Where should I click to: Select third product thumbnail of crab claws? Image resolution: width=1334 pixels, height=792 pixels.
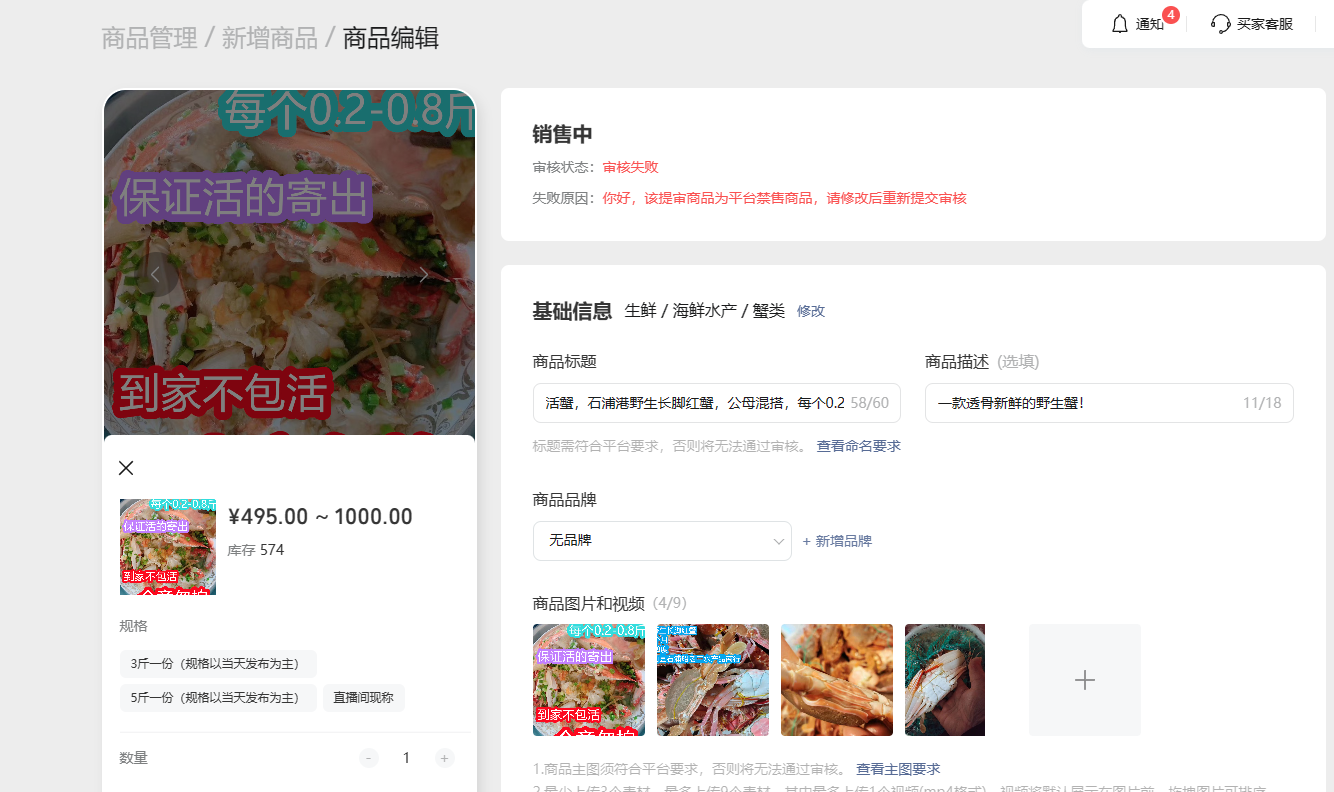coord(837,680)
